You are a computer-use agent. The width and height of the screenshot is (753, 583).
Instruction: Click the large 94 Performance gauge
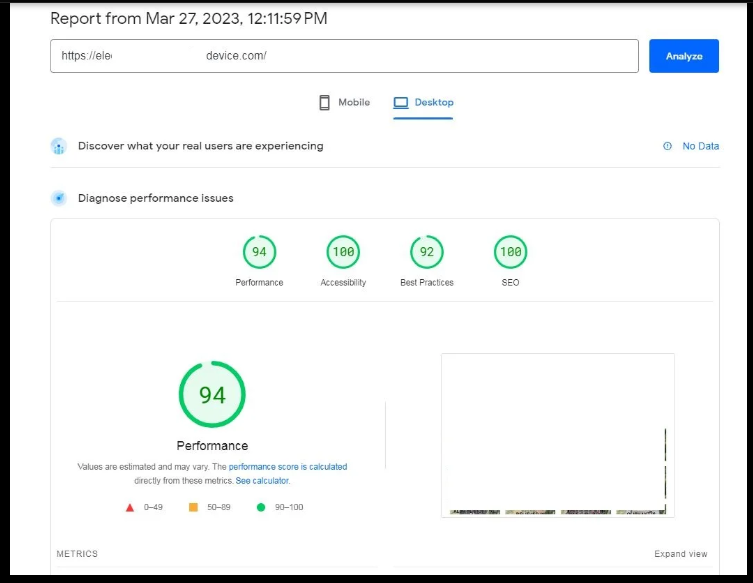pos(212,395)
